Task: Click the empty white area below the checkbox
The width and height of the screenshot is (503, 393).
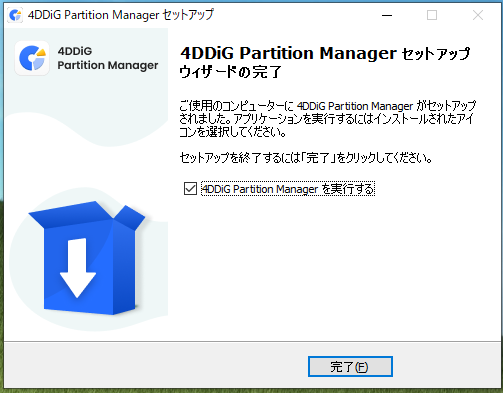Action: click(333, 267)
